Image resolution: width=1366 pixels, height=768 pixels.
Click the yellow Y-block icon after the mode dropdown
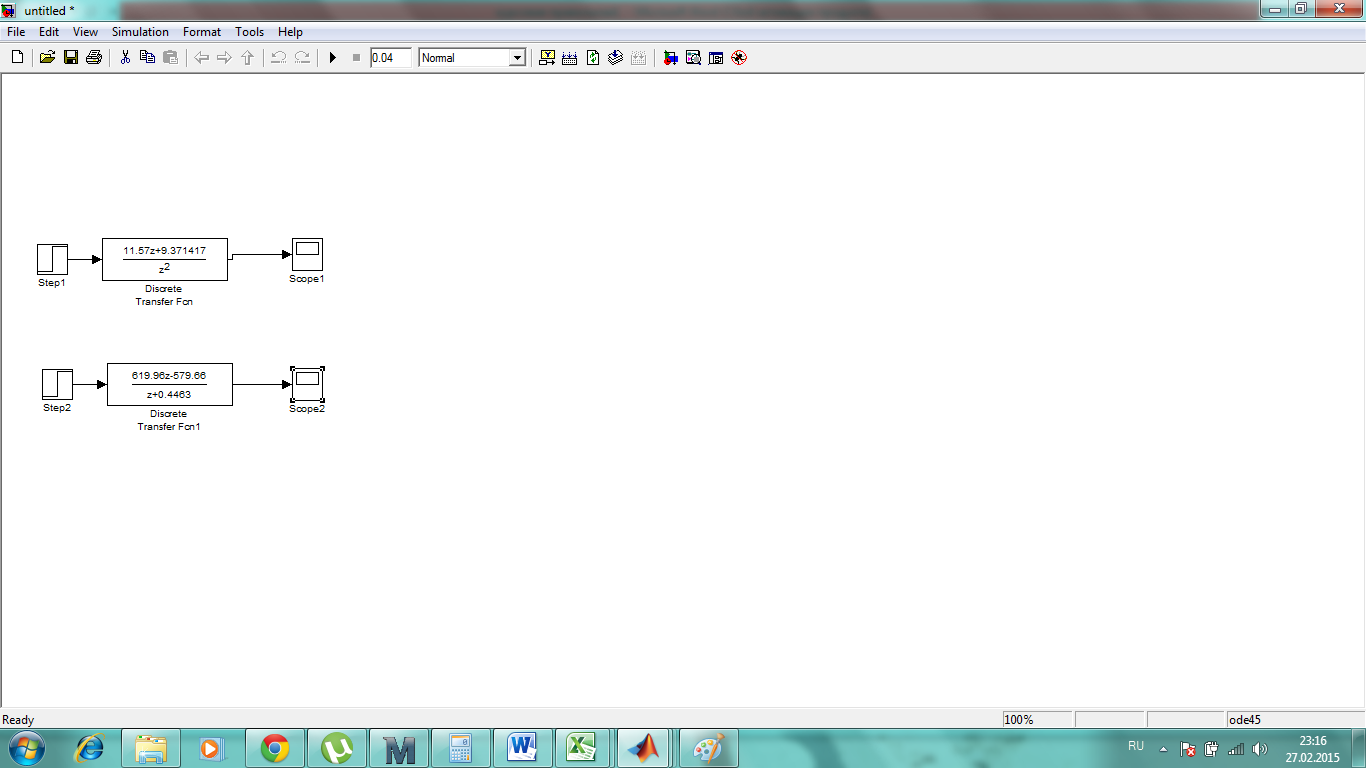coord(547,58)
